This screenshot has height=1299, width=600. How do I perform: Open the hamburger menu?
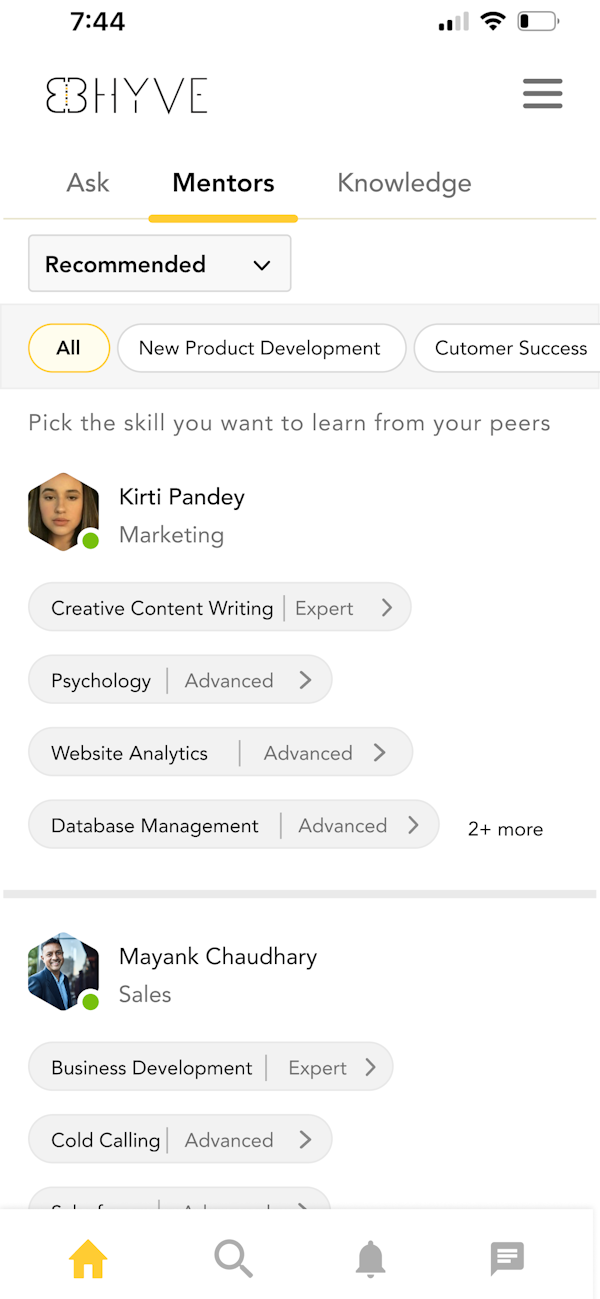coord(543,94)
